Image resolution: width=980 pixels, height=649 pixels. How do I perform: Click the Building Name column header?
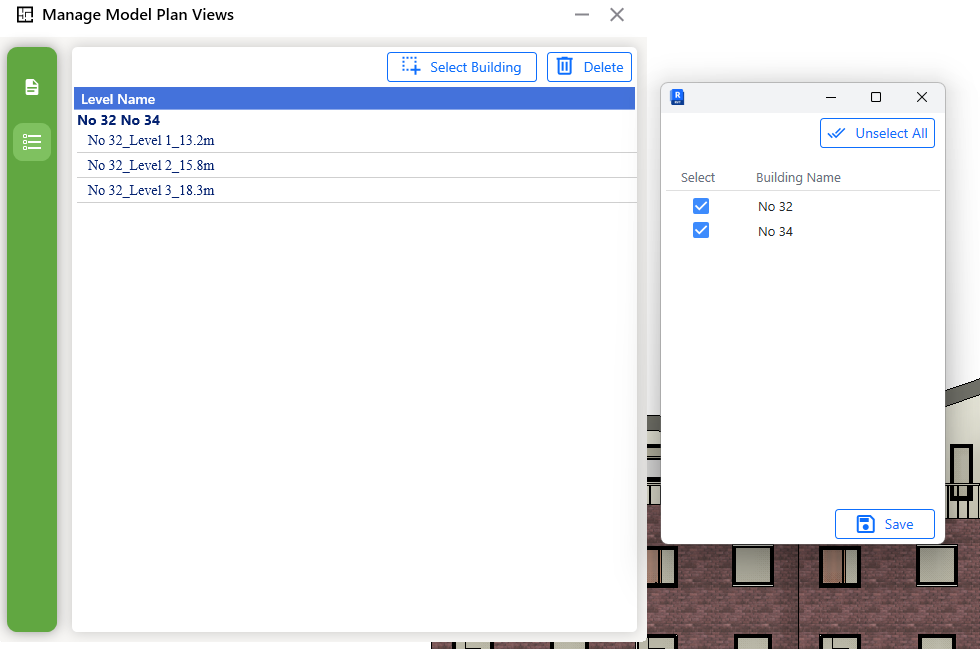tap(798, 178)
